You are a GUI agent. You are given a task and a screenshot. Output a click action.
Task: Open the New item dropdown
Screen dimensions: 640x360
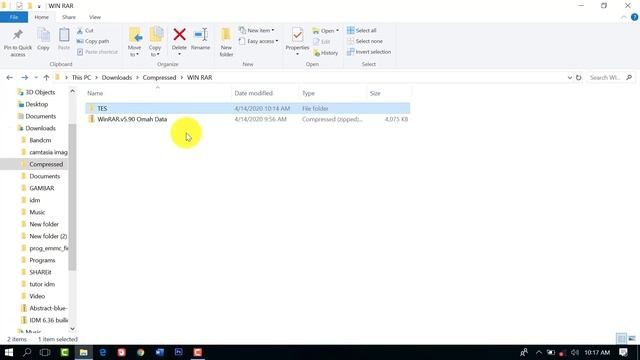[257, 31]
